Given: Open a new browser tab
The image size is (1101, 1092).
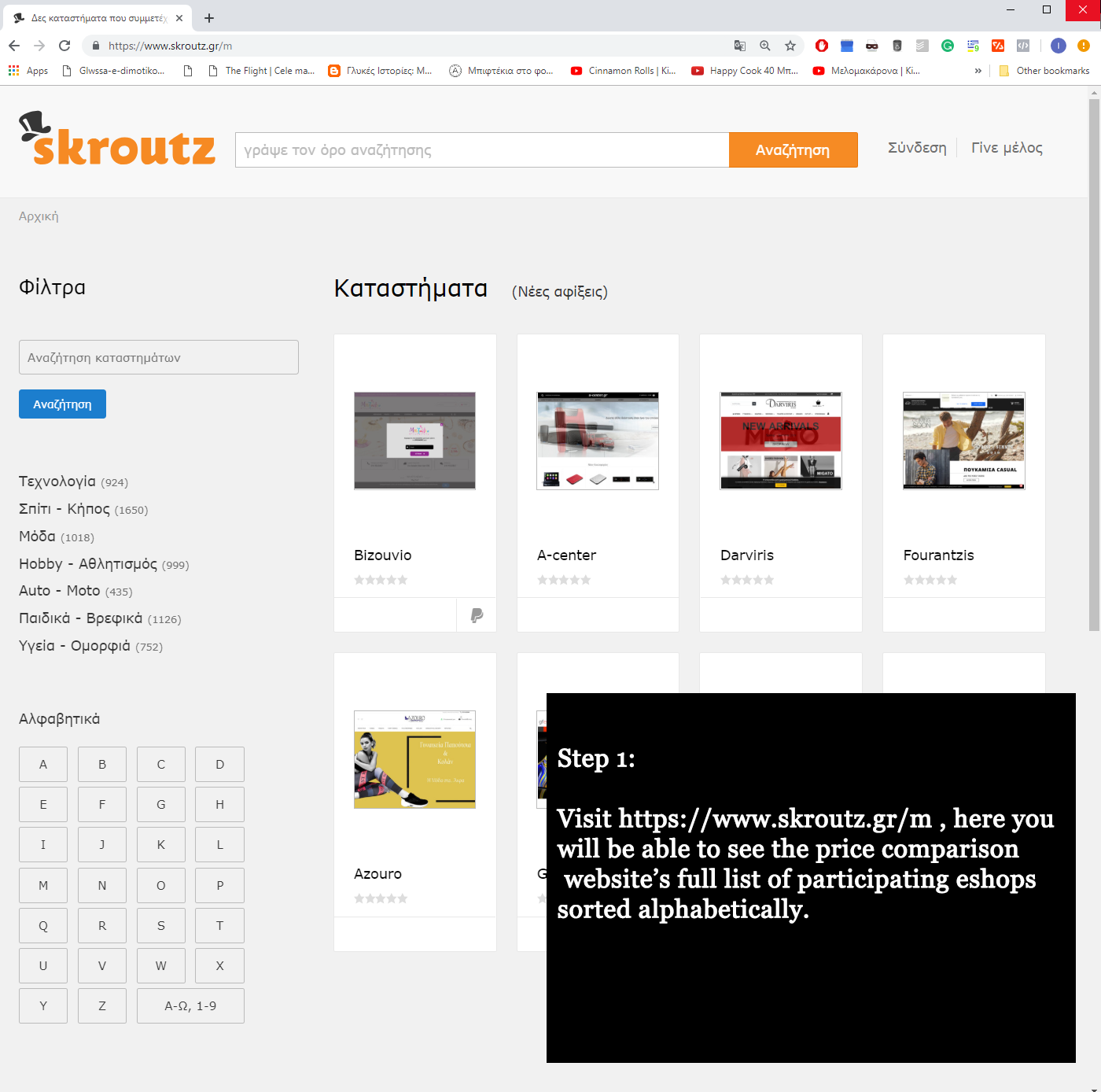Looking at the screenshot, I should point(209,18).
